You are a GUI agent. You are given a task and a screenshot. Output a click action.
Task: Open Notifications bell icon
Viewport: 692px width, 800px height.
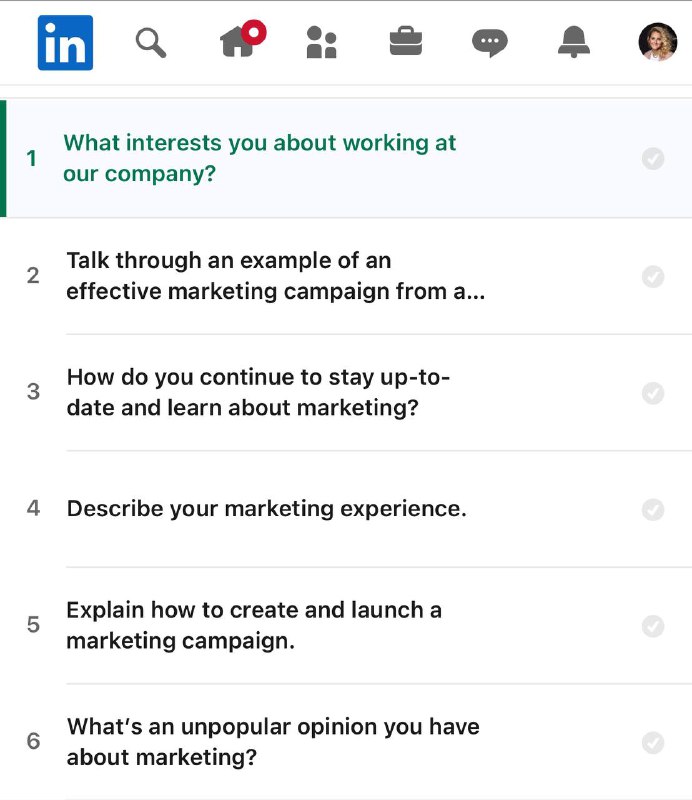574,42
